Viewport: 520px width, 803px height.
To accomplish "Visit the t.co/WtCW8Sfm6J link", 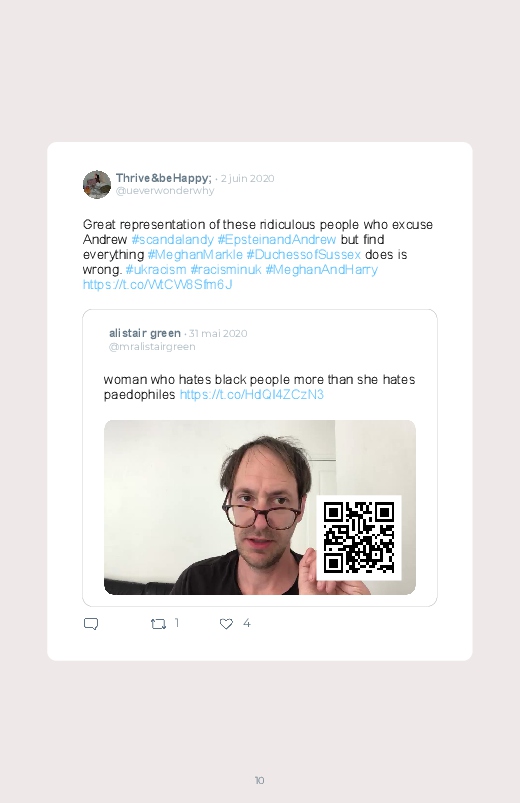I will click(157, 285).
